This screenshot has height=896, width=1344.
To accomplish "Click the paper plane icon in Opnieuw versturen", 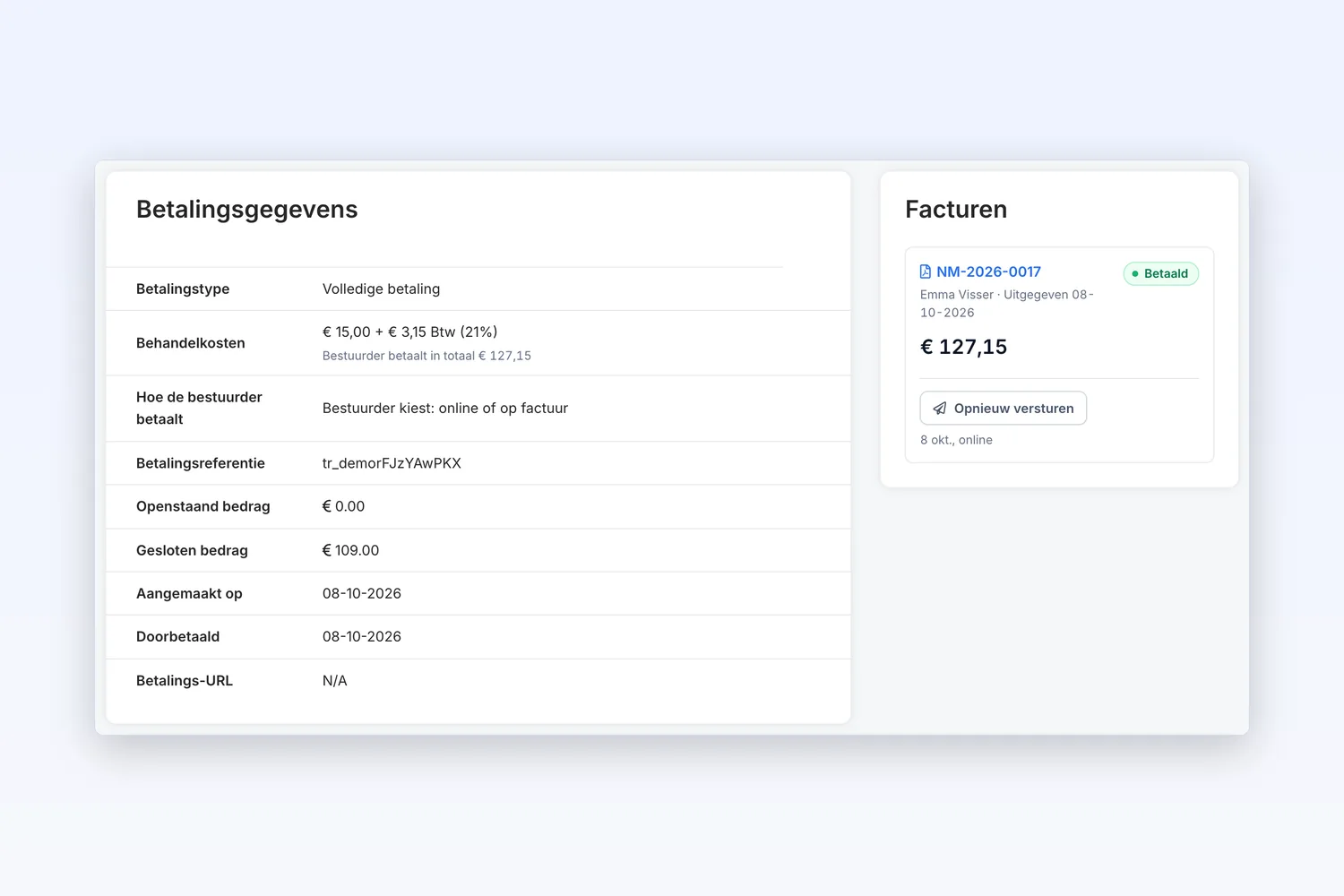I will point(940,409).
